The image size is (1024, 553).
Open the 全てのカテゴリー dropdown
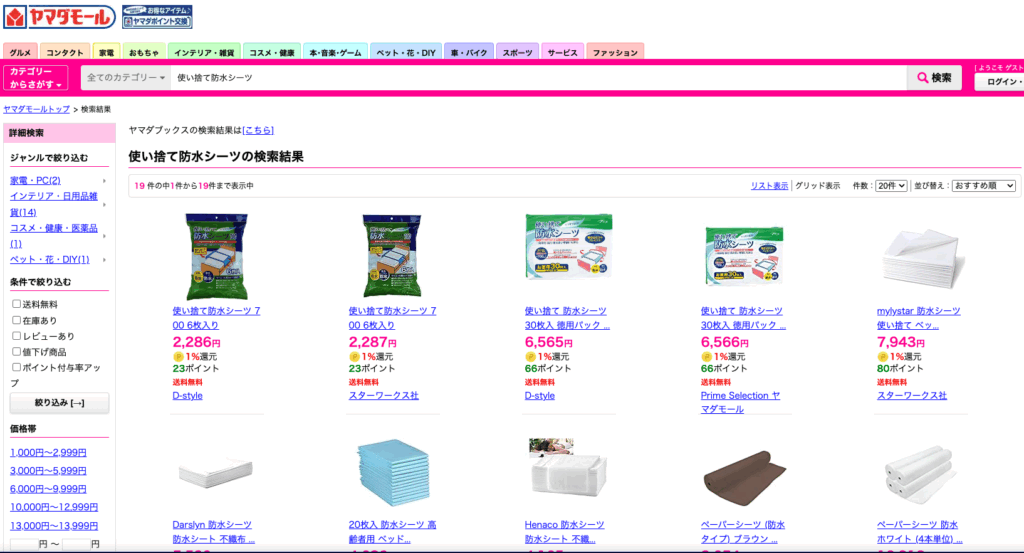pos(126,78)
